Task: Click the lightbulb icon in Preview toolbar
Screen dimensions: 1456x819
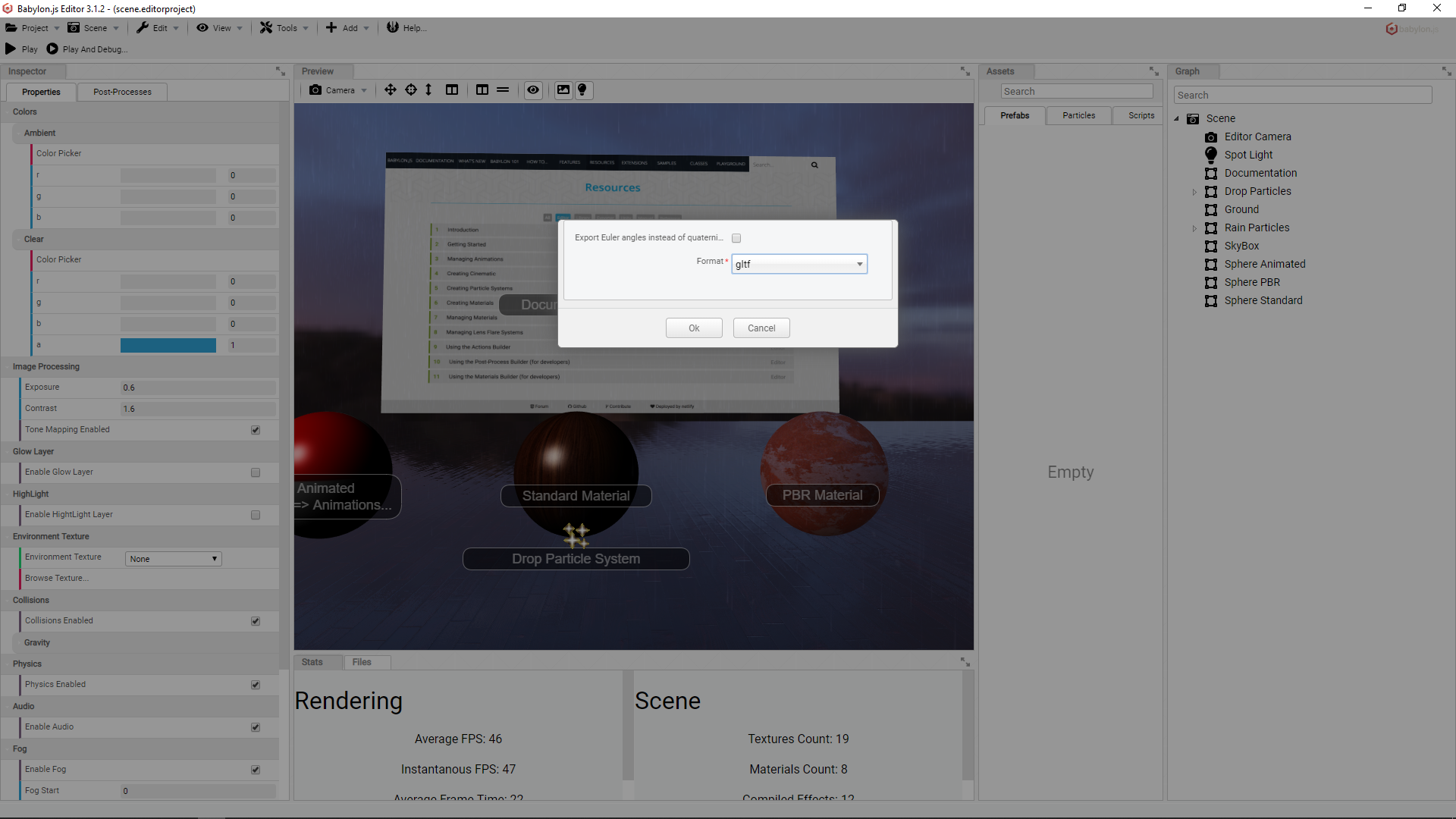Action: [582, 90]
